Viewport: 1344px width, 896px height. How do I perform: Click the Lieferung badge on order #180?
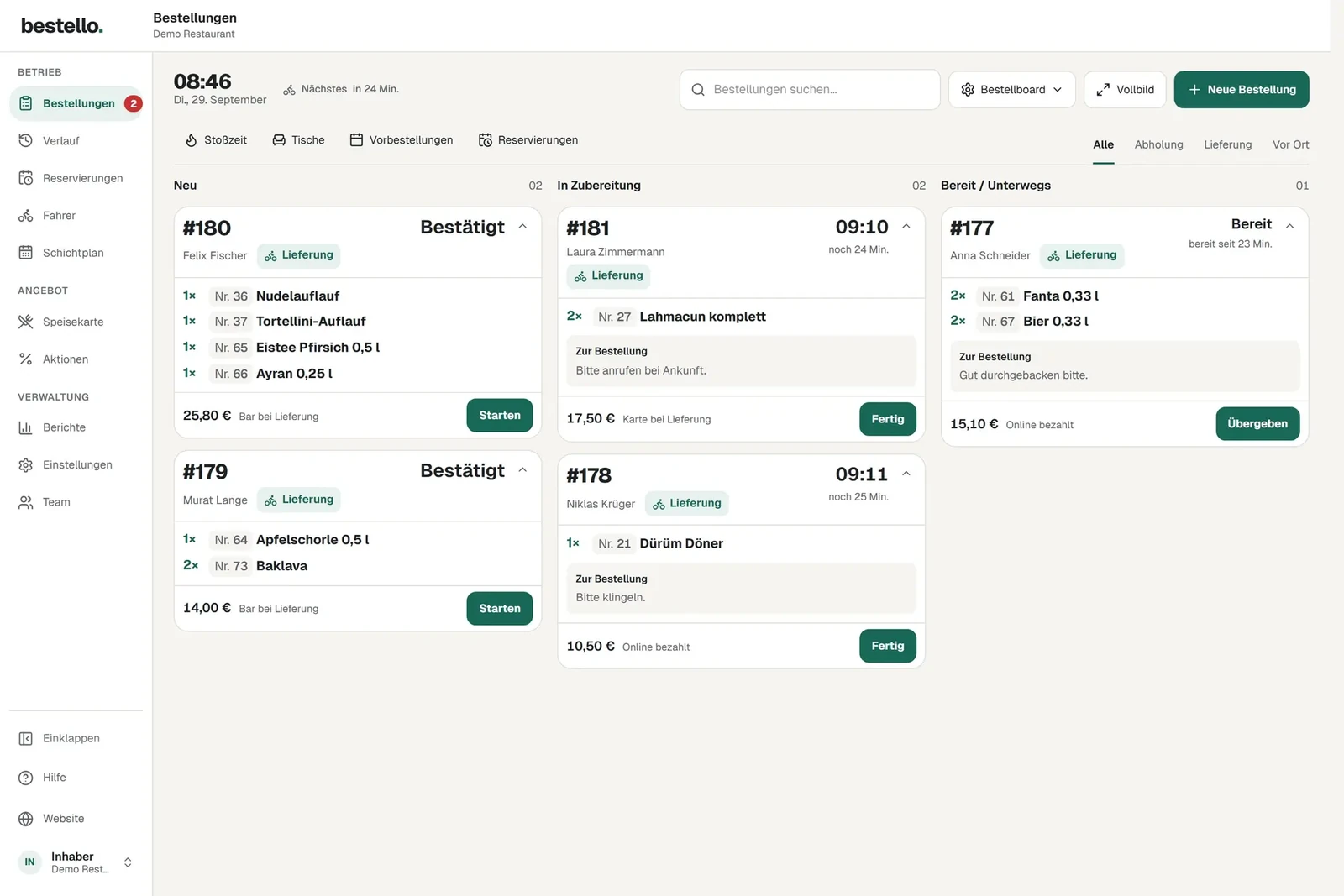click(x=299, y=255)
